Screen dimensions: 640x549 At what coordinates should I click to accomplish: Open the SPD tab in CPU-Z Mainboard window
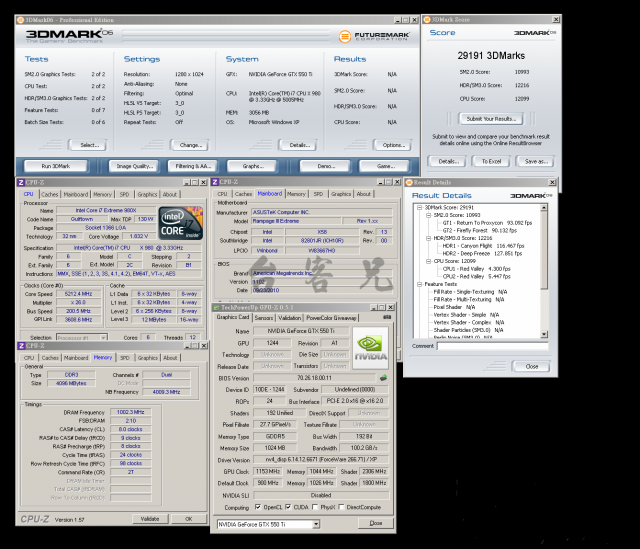point(318,194)
